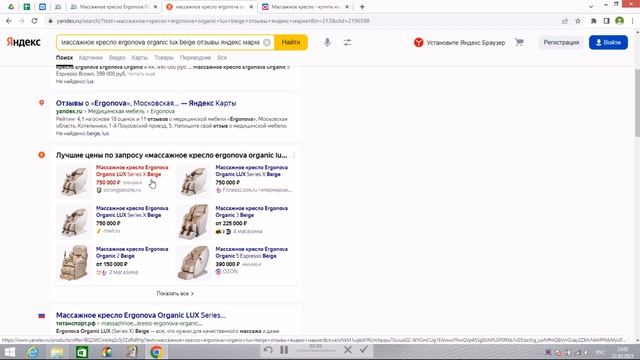Open the Chrome three-dot menu

click(x=633, y=21)
